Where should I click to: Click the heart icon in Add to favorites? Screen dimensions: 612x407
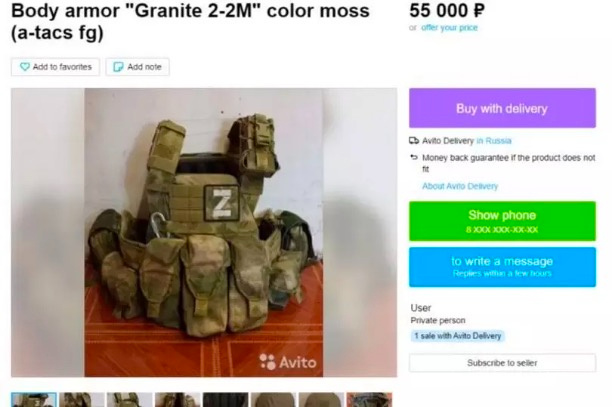click(25, 67)
